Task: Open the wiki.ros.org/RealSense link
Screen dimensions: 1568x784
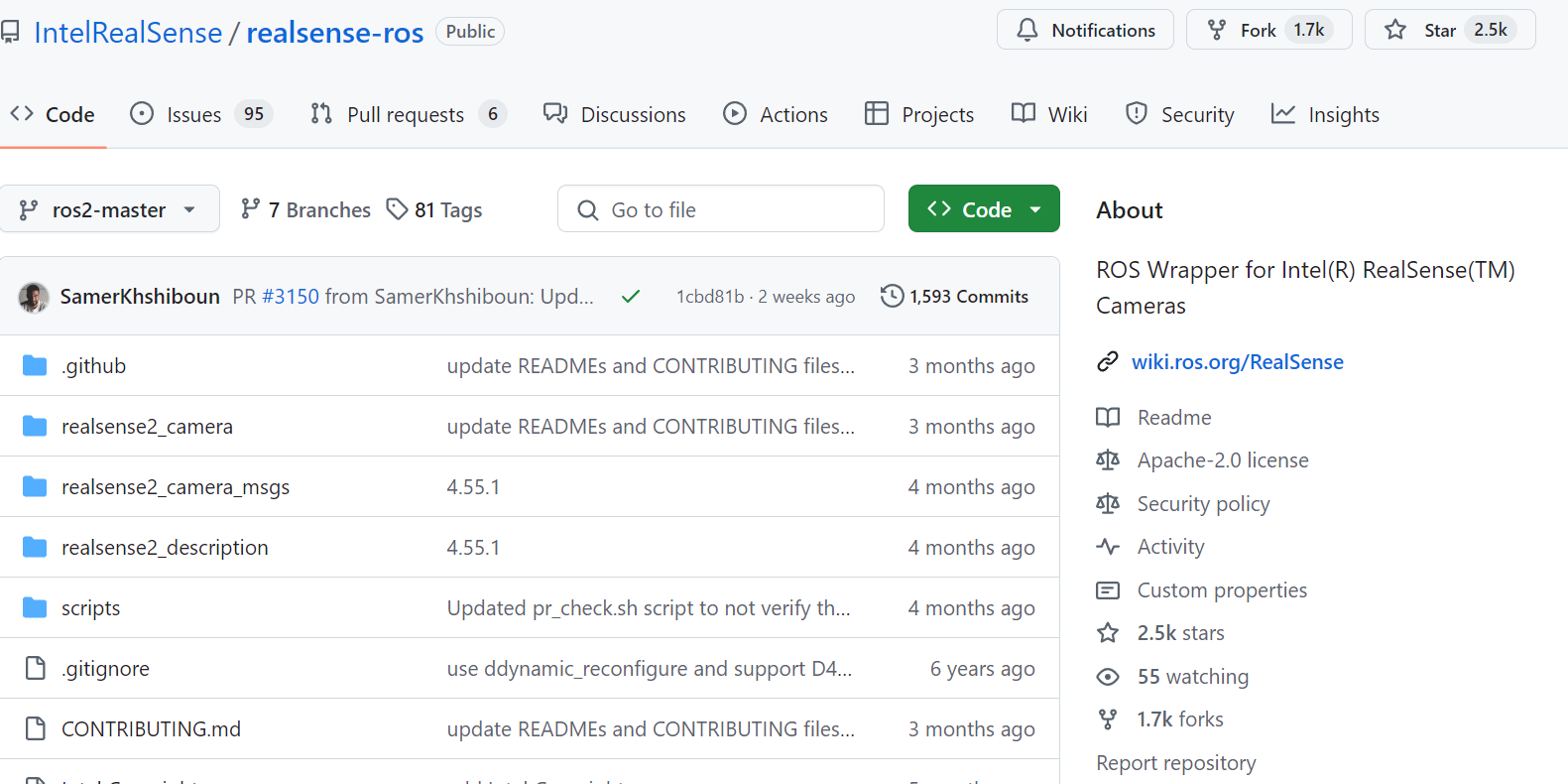Action: 1238,362
